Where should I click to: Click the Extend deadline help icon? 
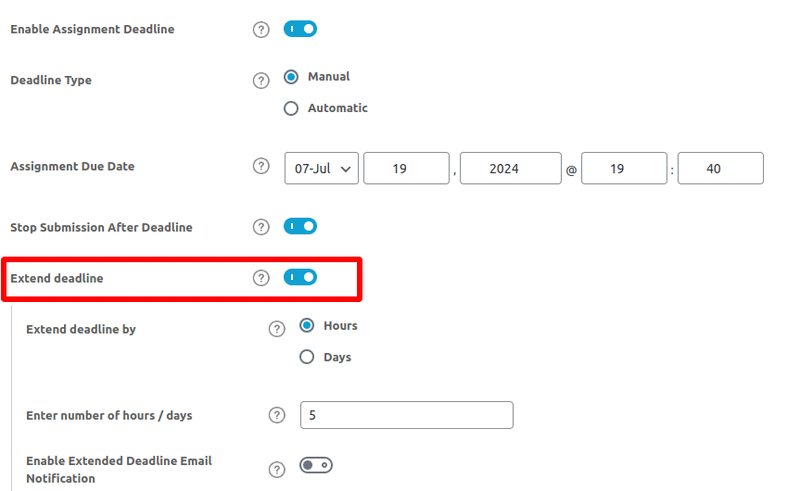pos(261,278)
